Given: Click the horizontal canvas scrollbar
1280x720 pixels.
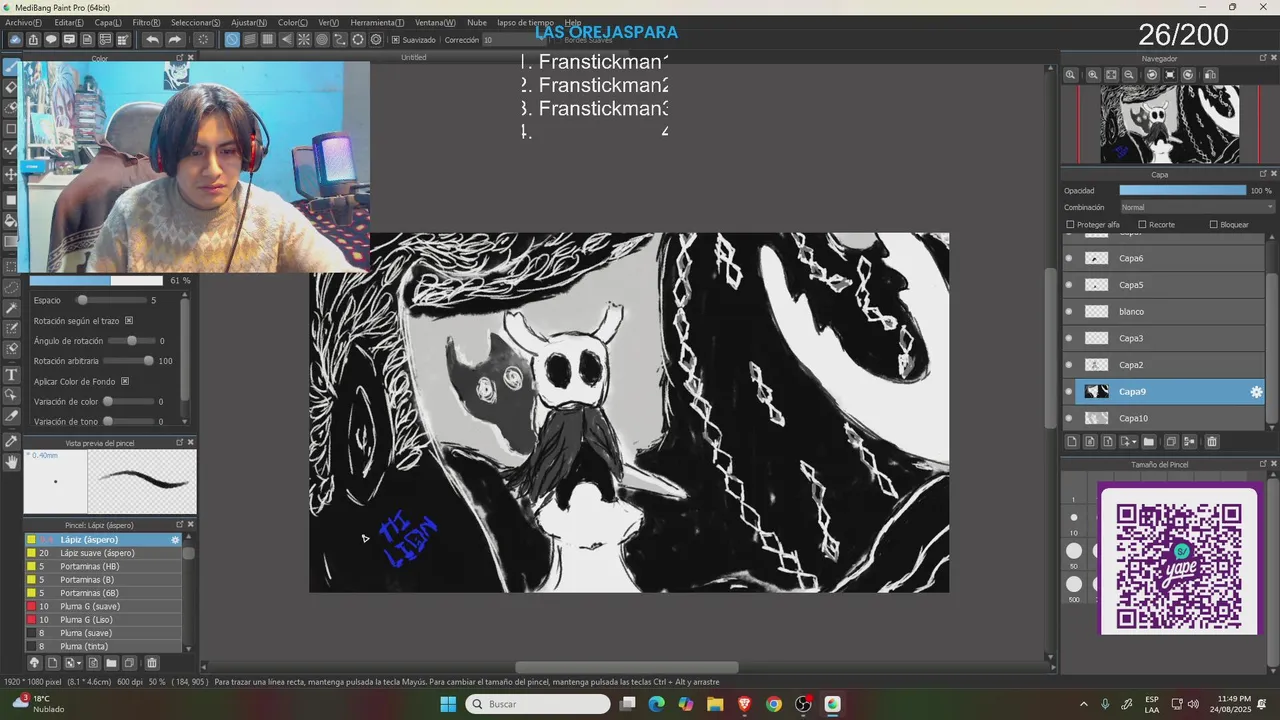Looking at the screenshot, I should [x=626, y=667].
